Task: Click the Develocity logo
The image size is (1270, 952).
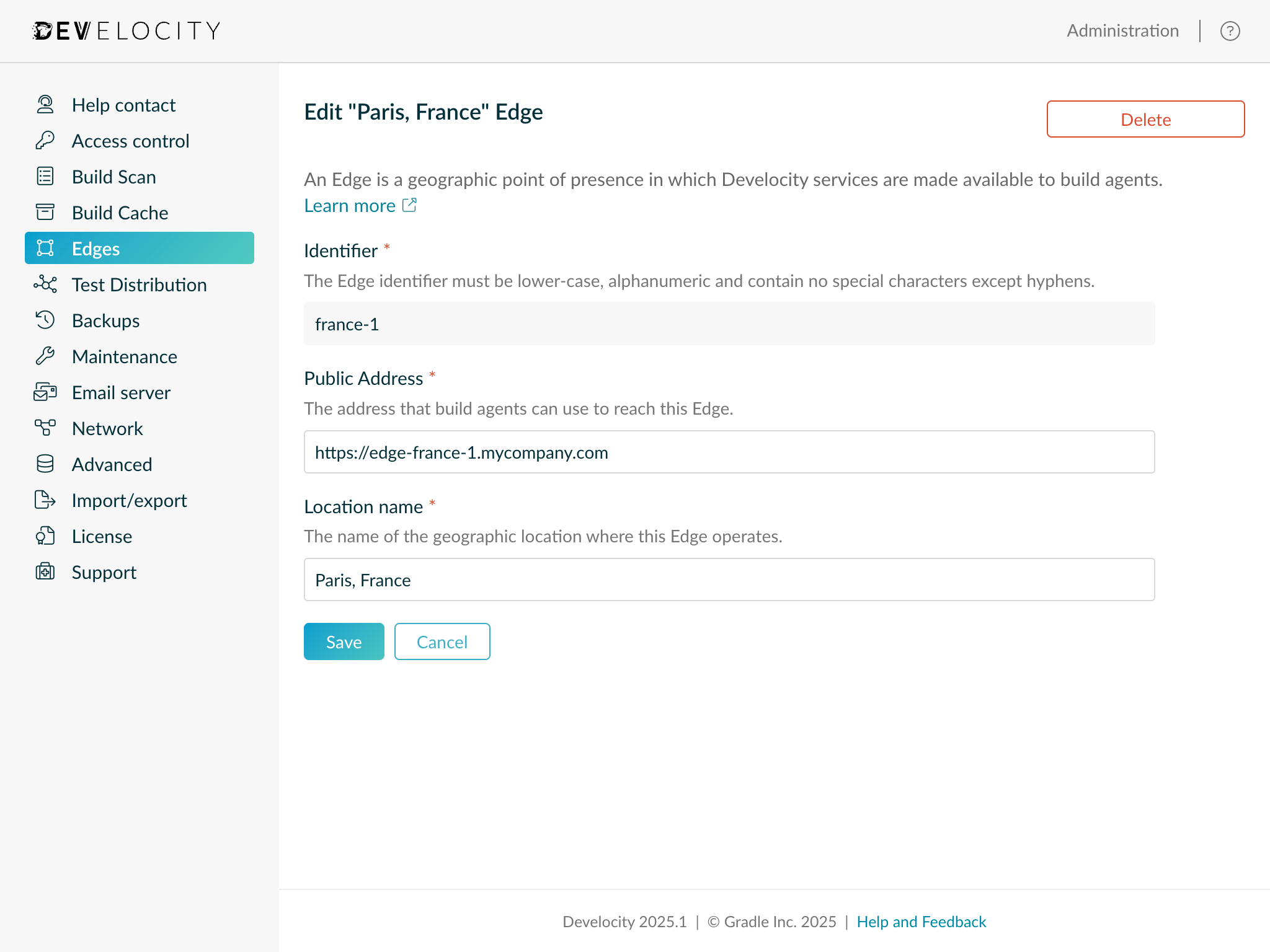Action: click(x=127, y=31)
